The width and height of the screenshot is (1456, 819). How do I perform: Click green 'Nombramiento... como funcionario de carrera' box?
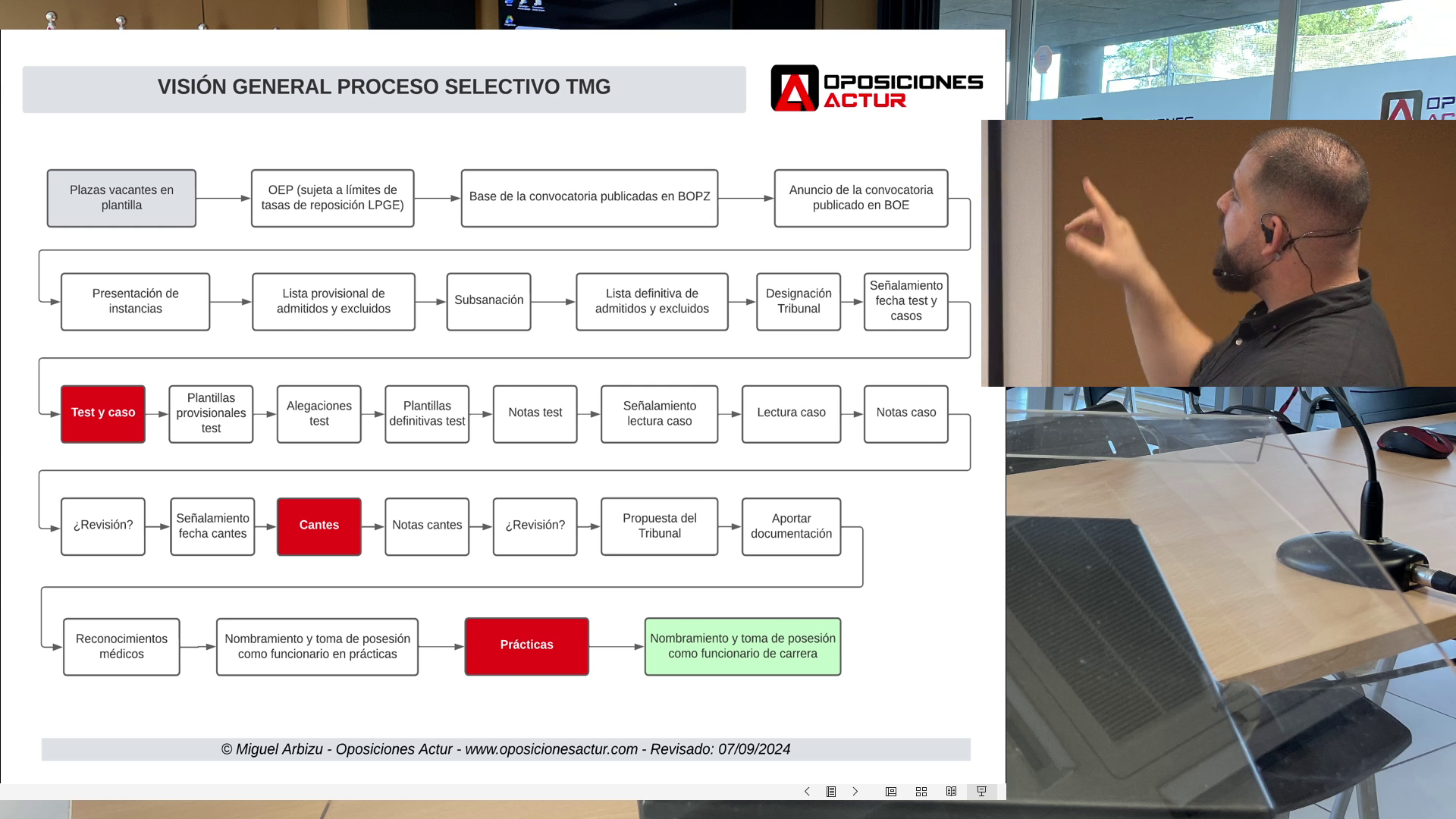coord(743,647)
